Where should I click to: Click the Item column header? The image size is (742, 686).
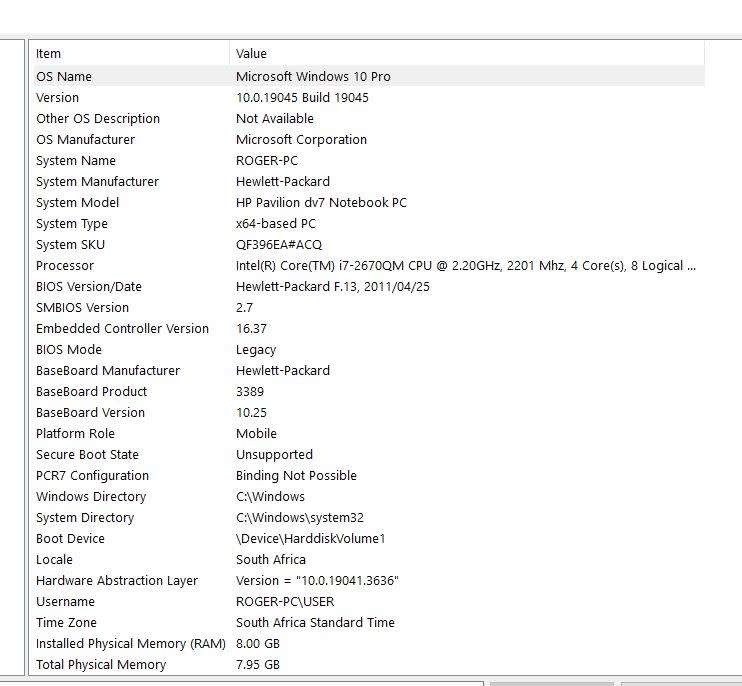49,54
